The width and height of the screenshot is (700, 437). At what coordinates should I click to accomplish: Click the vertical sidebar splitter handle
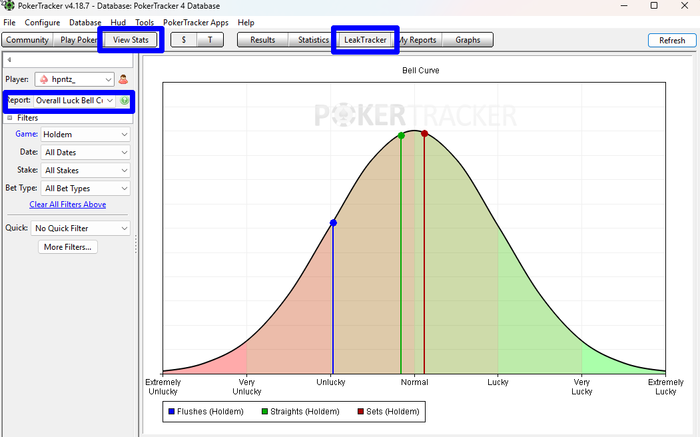coord(136,244)
